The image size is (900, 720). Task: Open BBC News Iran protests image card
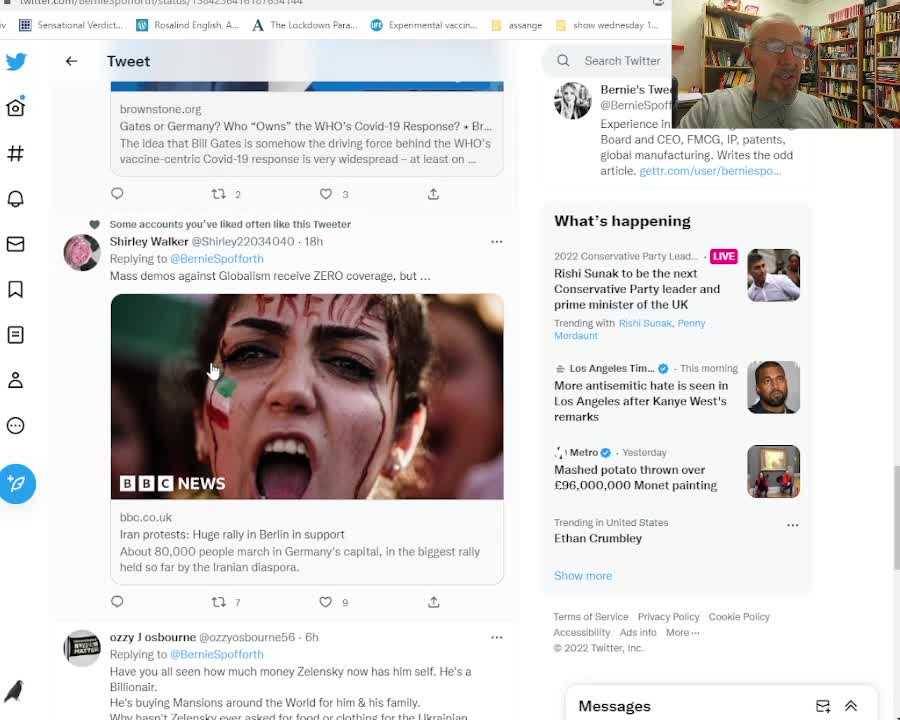click(307, 396)
